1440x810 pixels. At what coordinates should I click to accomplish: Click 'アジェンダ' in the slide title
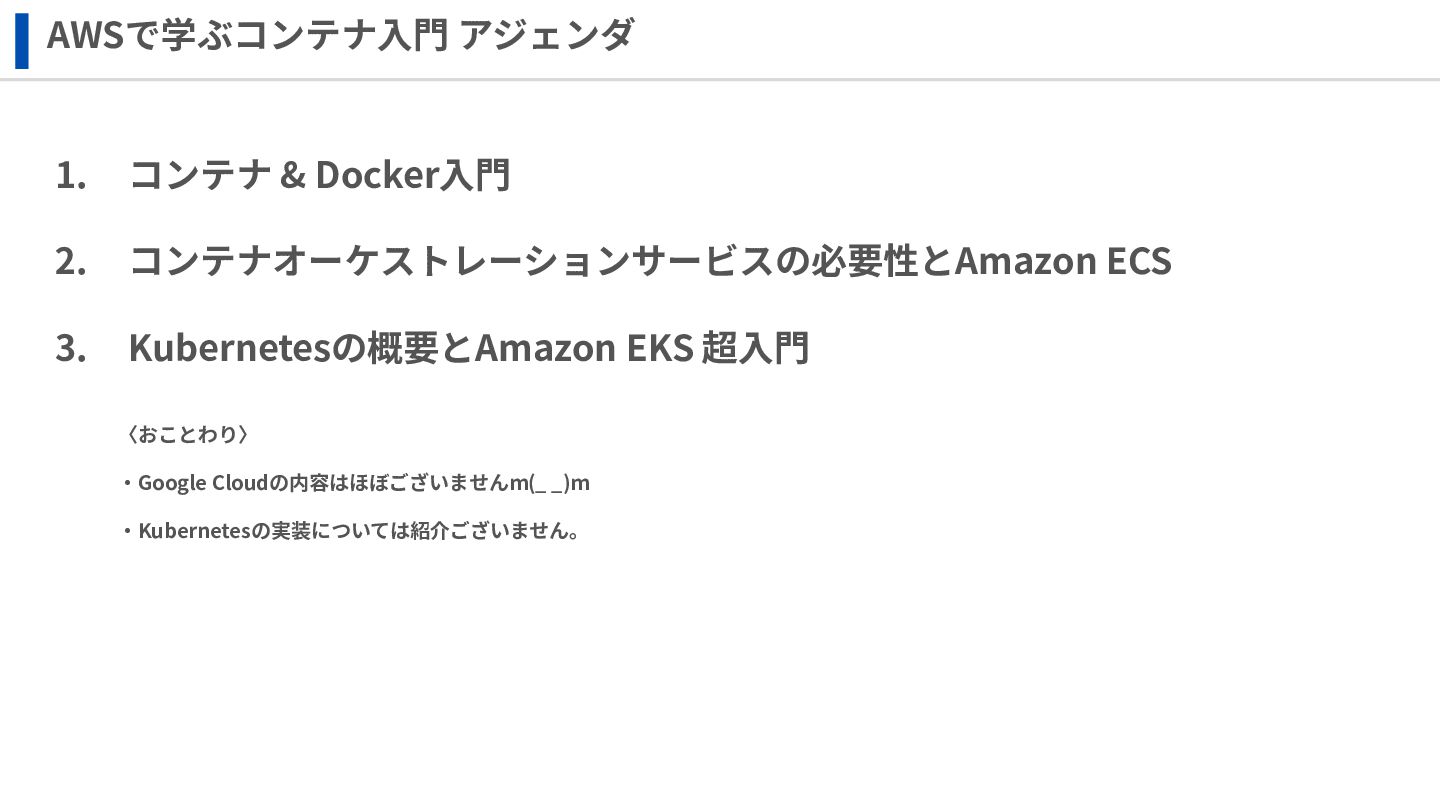pyautogui.click(x=546, y=36)
